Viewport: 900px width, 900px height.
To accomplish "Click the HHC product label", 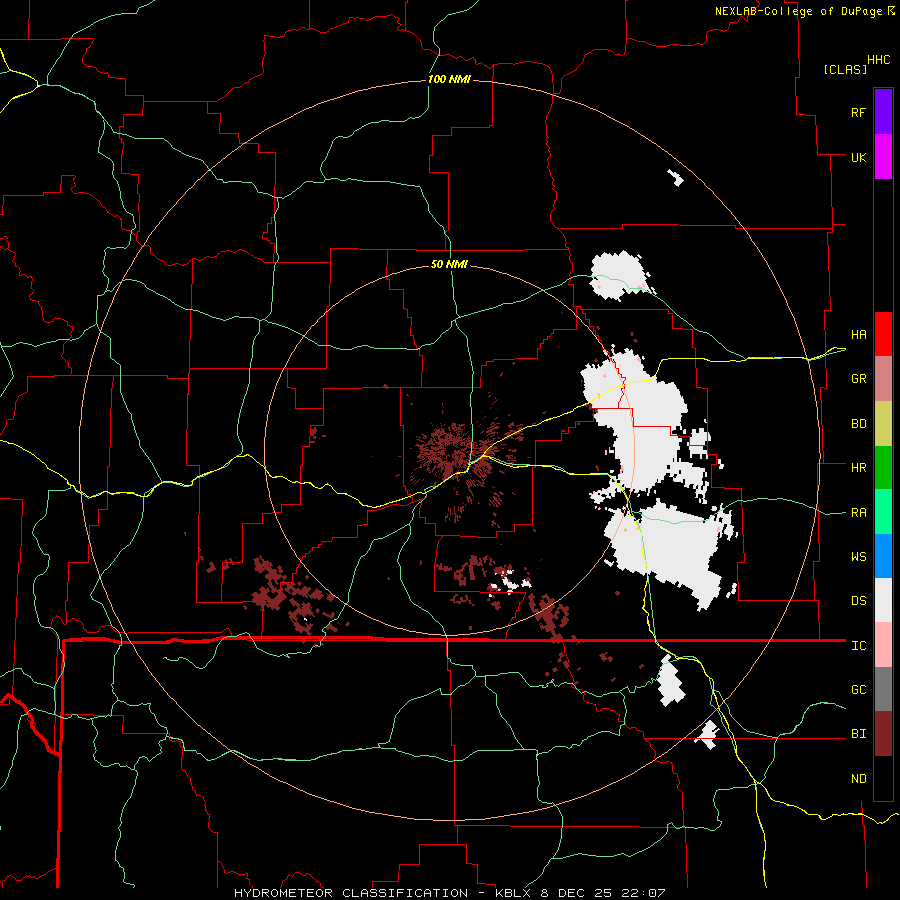I will tap(878, 60).
